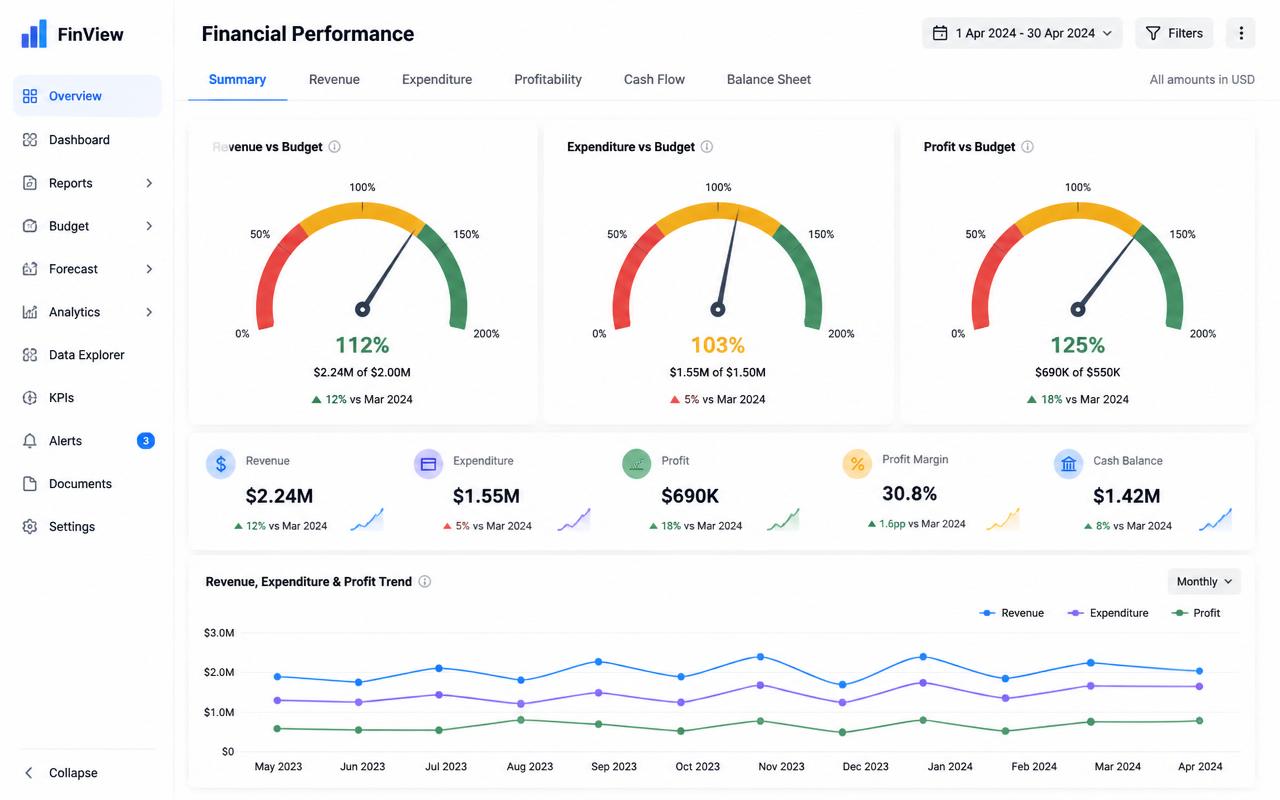Expand the Analytics submenu chevron
1280x800 pixels.
pyautogui.click(x=149, y=312)
